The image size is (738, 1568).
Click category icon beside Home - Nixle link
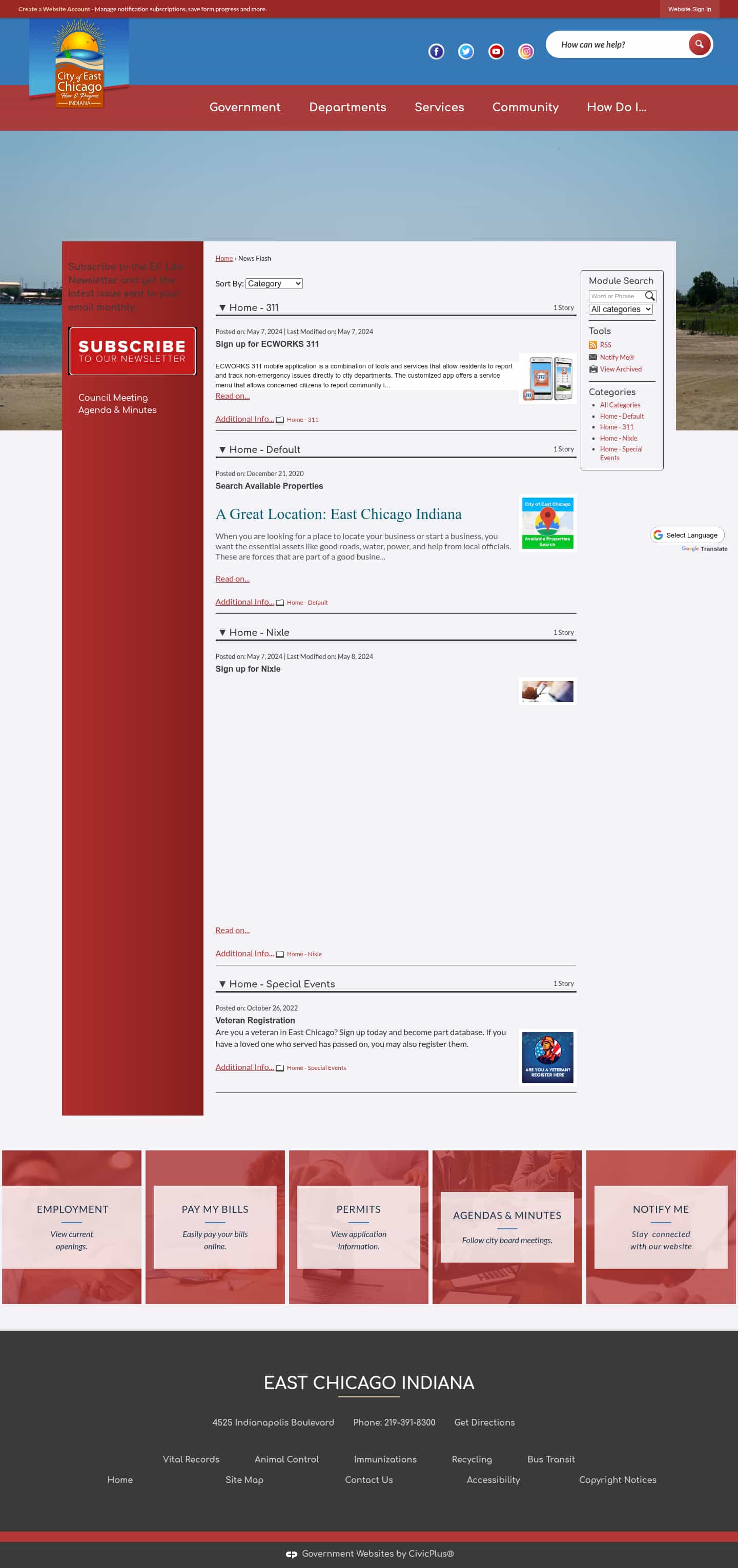280,955
